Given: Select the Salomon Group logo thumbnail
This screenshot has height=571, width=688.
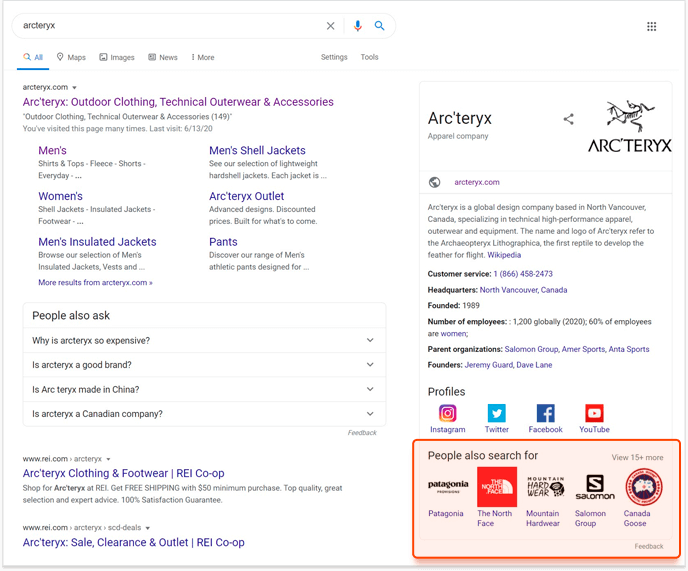Looking at the screenshot, I should click(x=595, y=487).
